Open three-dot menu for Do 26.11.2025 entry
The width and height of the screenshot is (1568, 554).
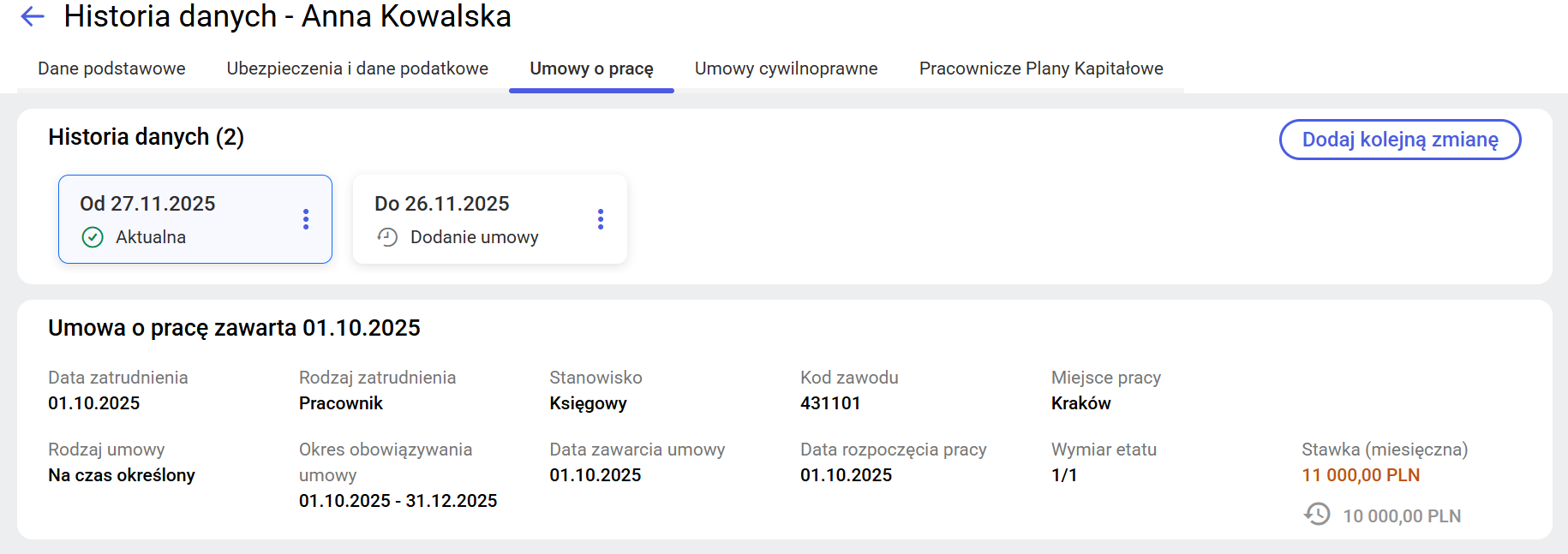pos(601,219)
